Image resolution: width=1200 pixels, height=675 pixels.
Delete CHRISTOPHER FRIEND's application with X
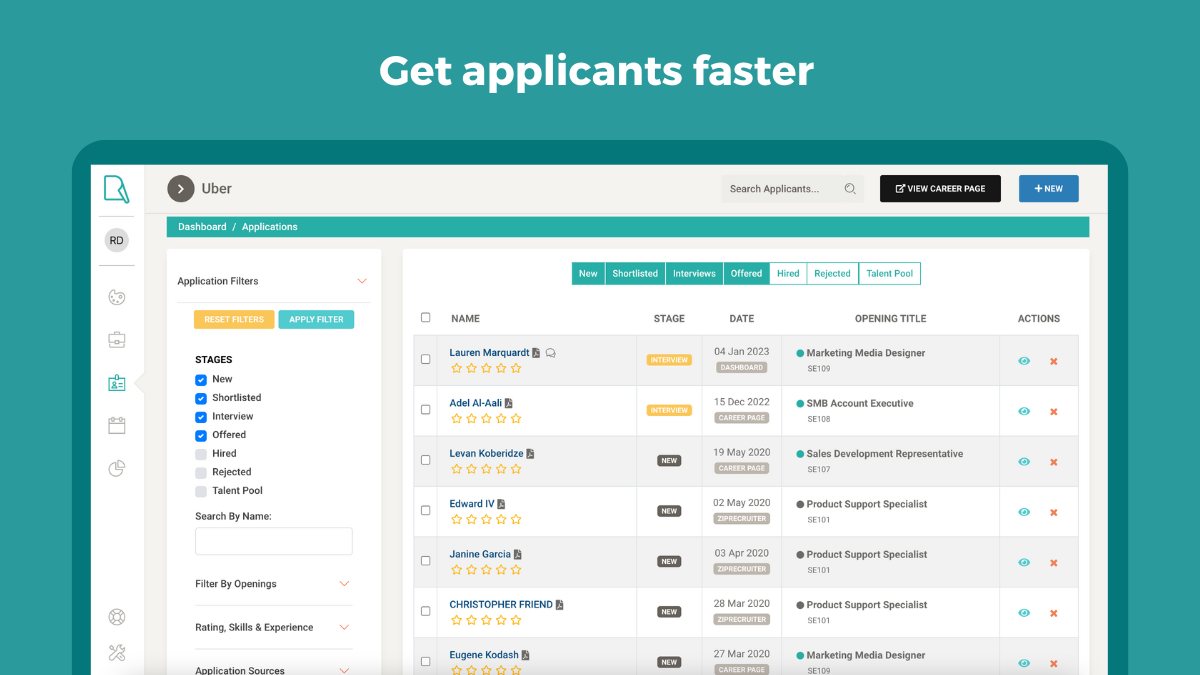(x=1053, y=613)
